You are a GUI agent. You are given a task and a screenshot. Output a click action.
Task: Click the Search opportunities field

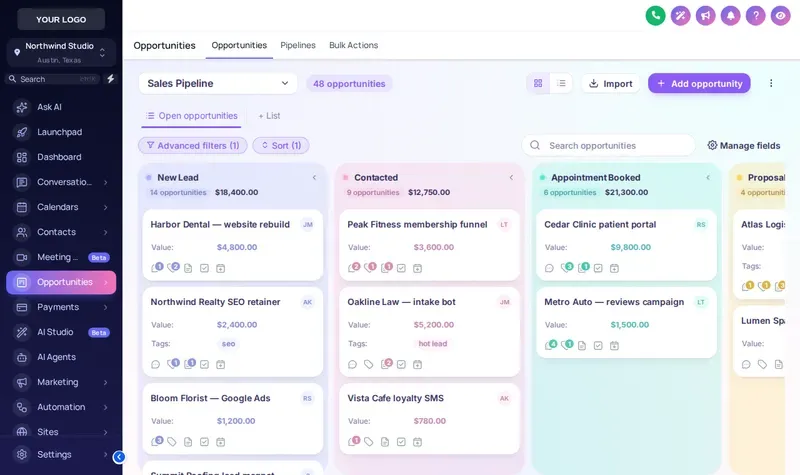609,145
